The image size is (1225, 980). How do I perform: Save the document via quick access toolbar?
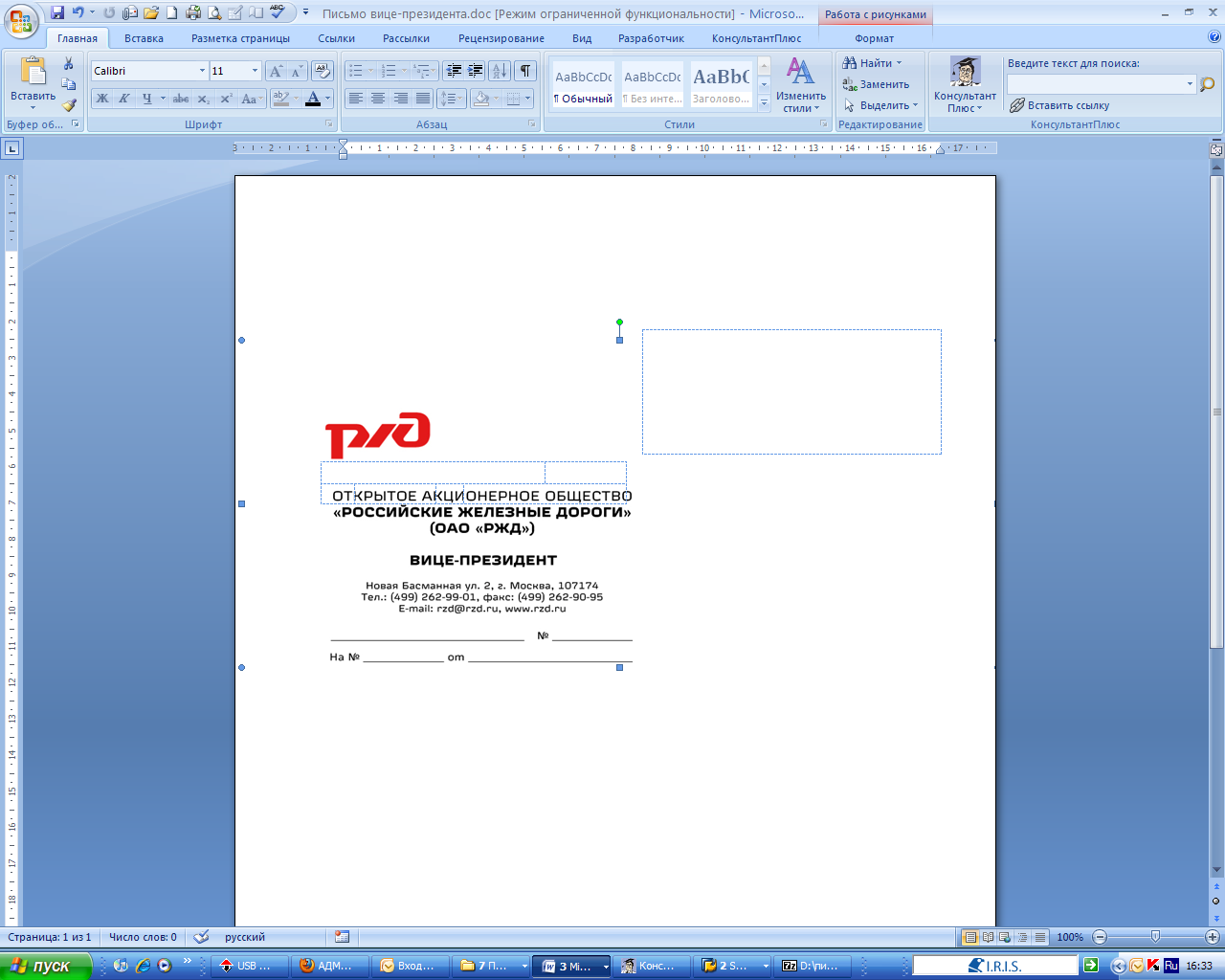tap(57, 13)
